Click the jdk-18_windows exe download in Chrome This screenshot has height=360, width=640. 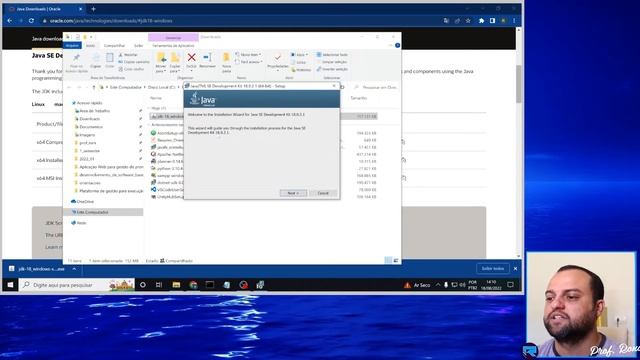tap(38, 269)
